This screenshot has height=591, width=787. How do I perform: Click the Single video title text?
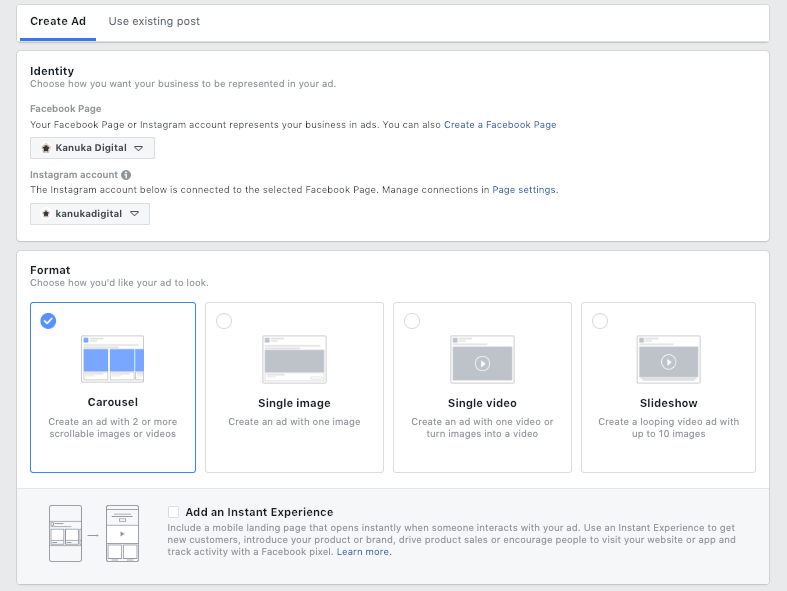point(482,403)
